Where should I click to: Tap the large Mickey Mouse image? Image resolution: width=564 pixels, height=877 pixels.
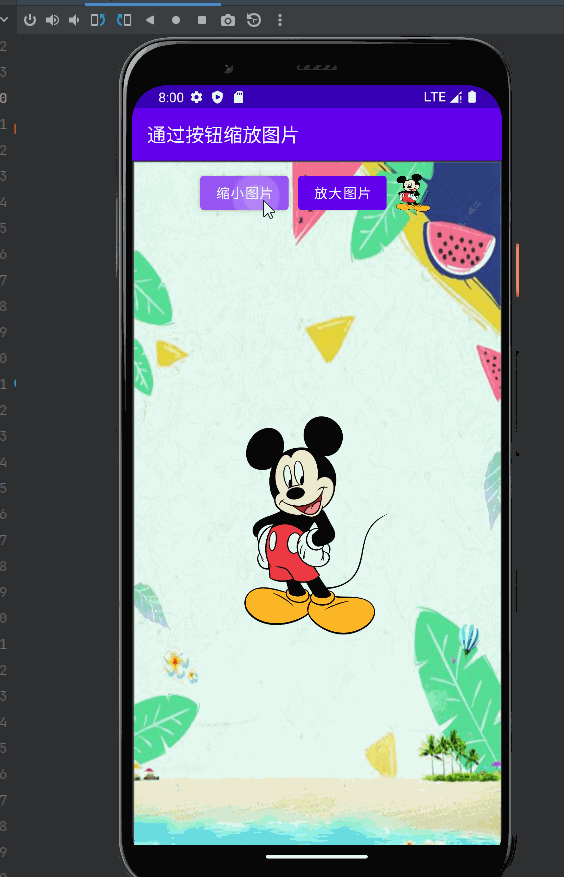[x=314, y=525]
